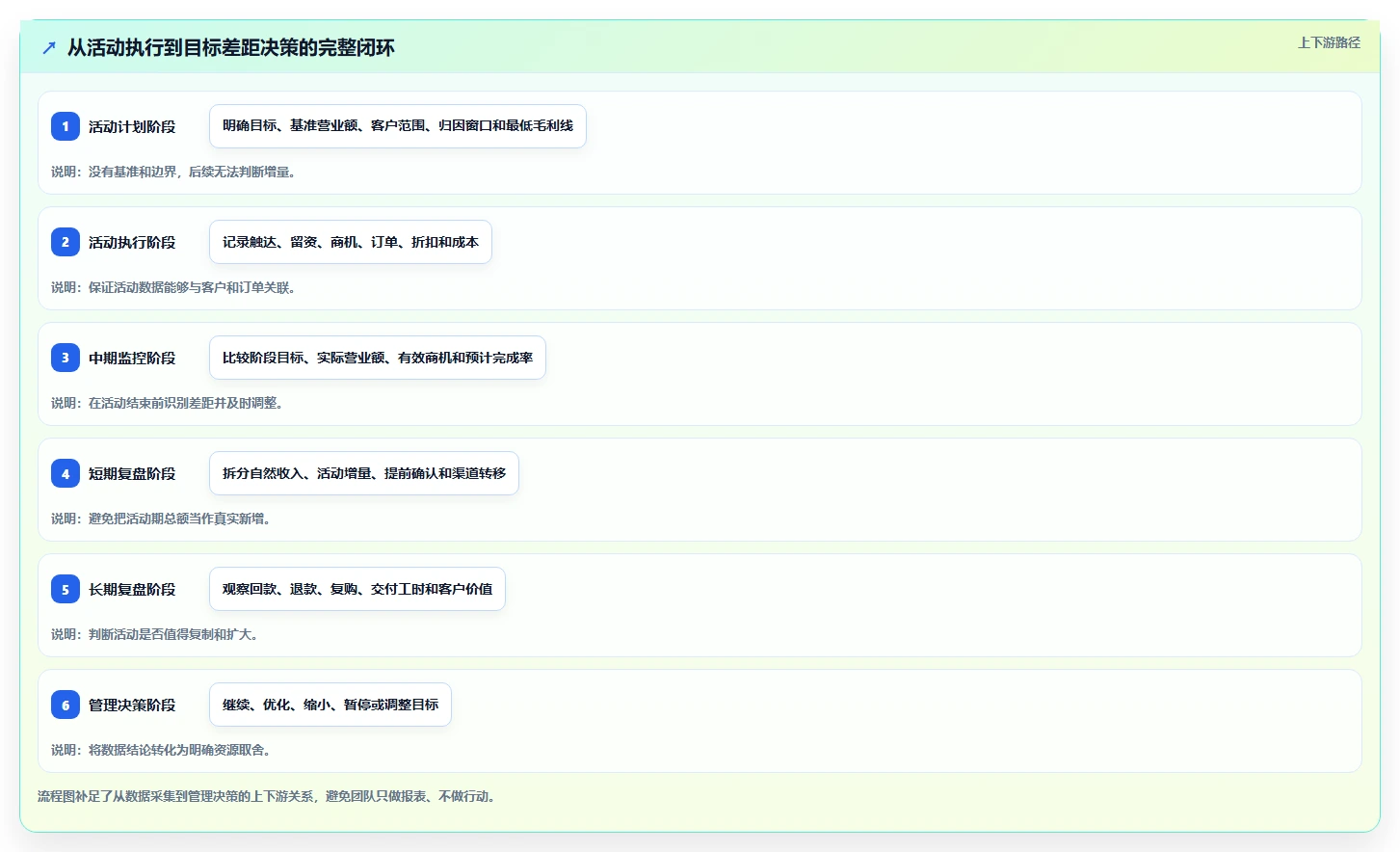Click step number 4 badge
1400x852 pixels.
(66, 473)
